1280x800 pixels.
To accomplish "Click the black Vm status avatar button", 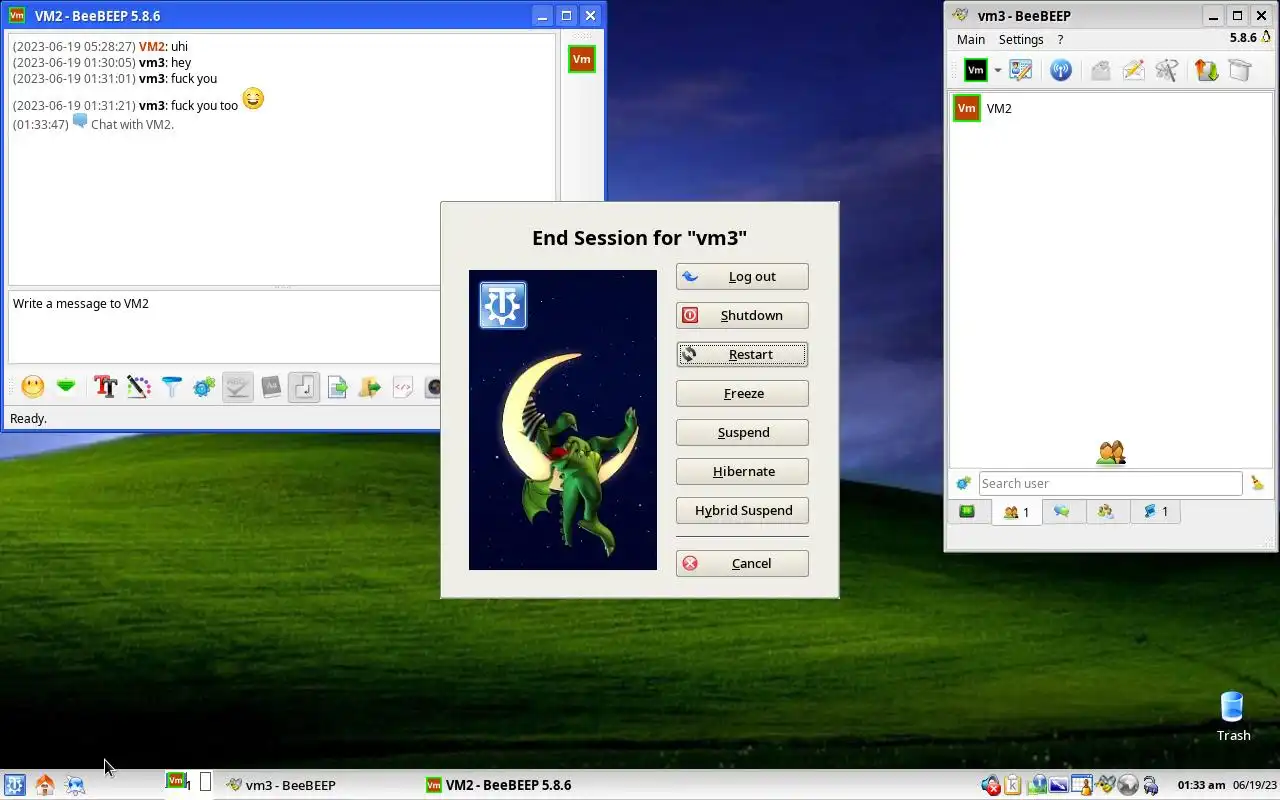I will (976, 70).
